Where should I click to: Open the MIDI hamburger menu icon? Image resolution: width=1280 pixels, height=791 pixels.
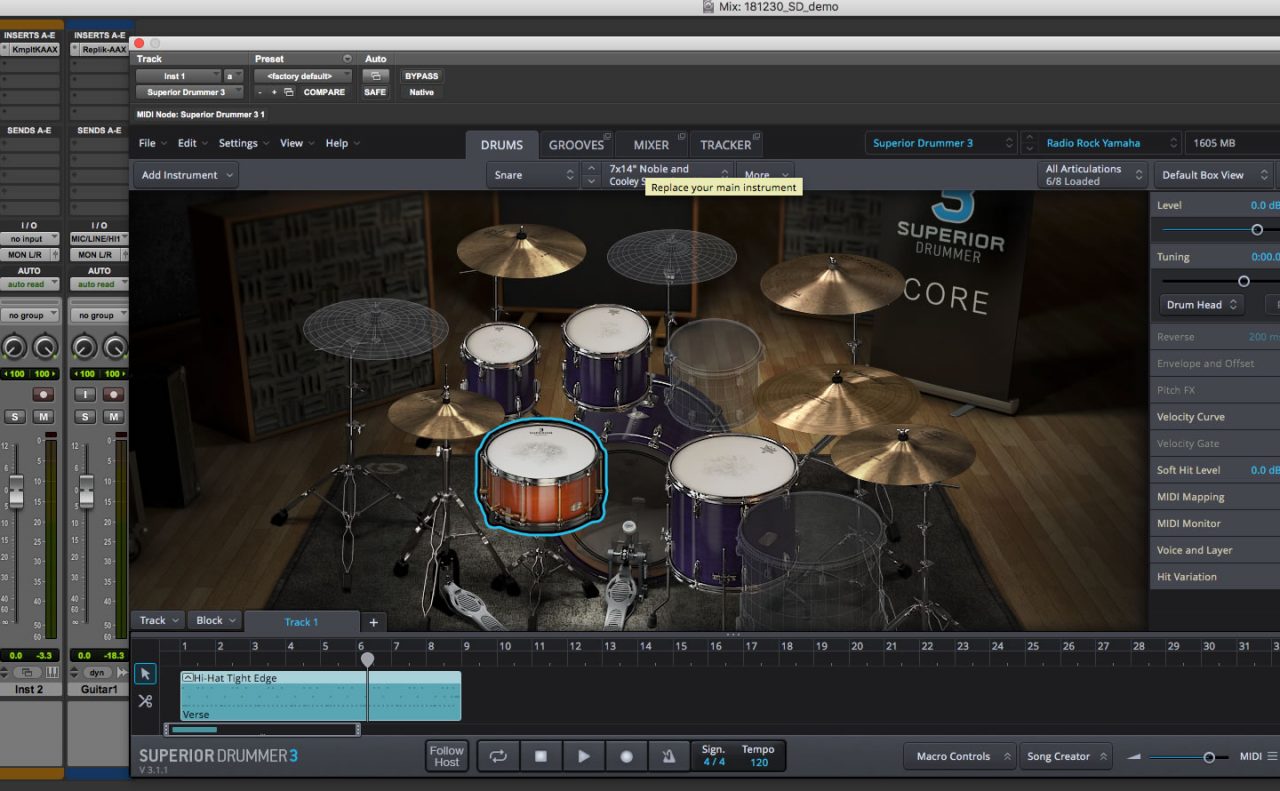tap(1272, 756)
